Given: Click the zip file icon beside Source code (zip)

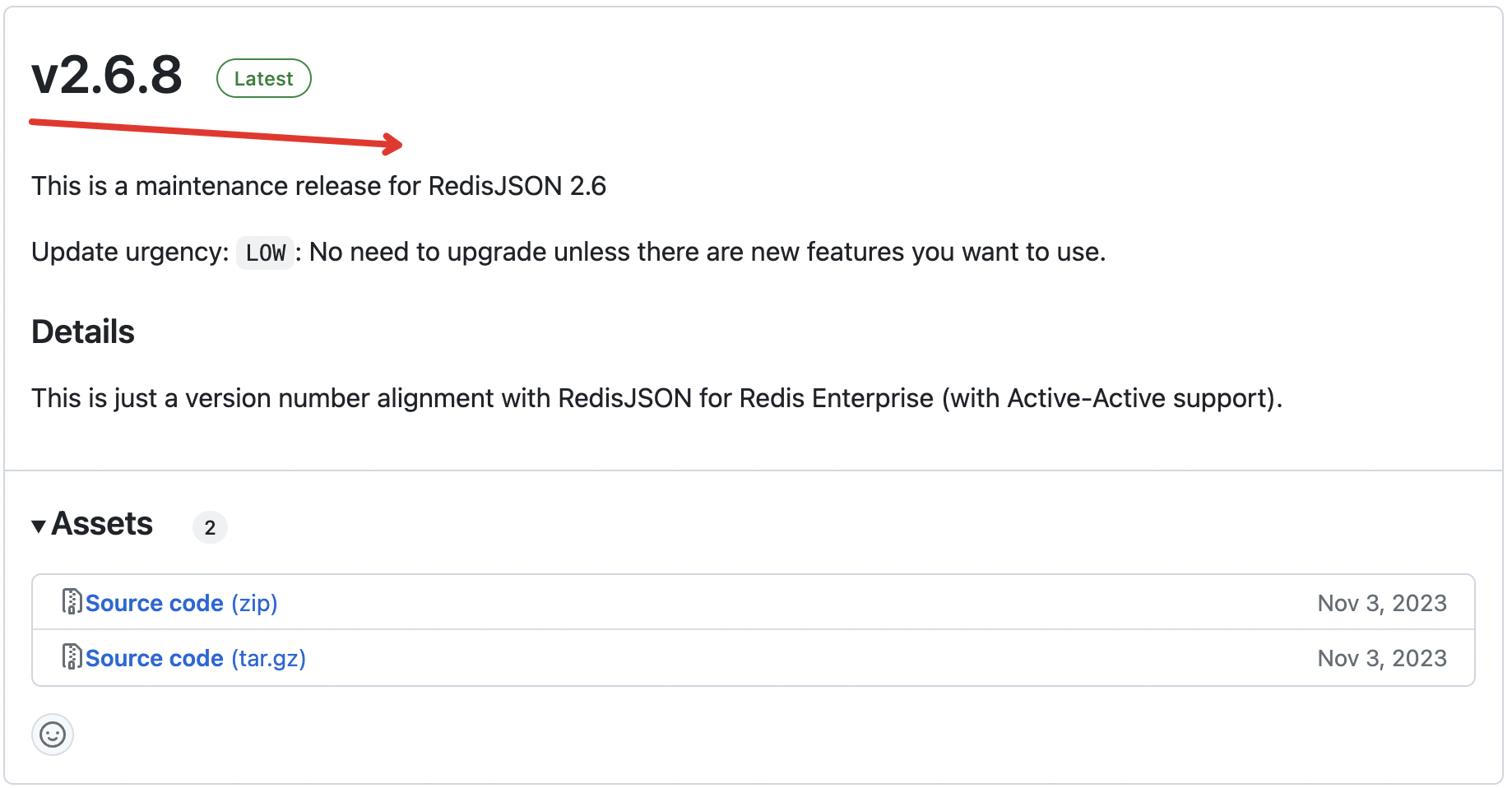Looking at the screenshot, I should [x=72, y=602].
